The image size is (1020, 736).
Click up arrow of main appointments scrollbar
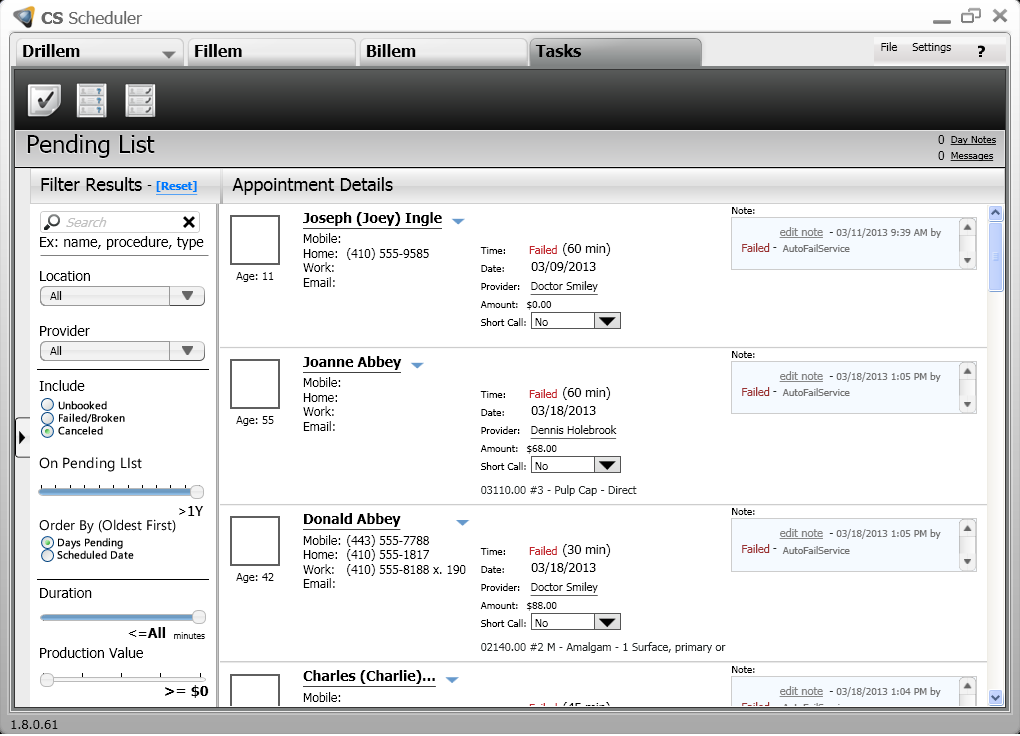(x=996, y=213)
